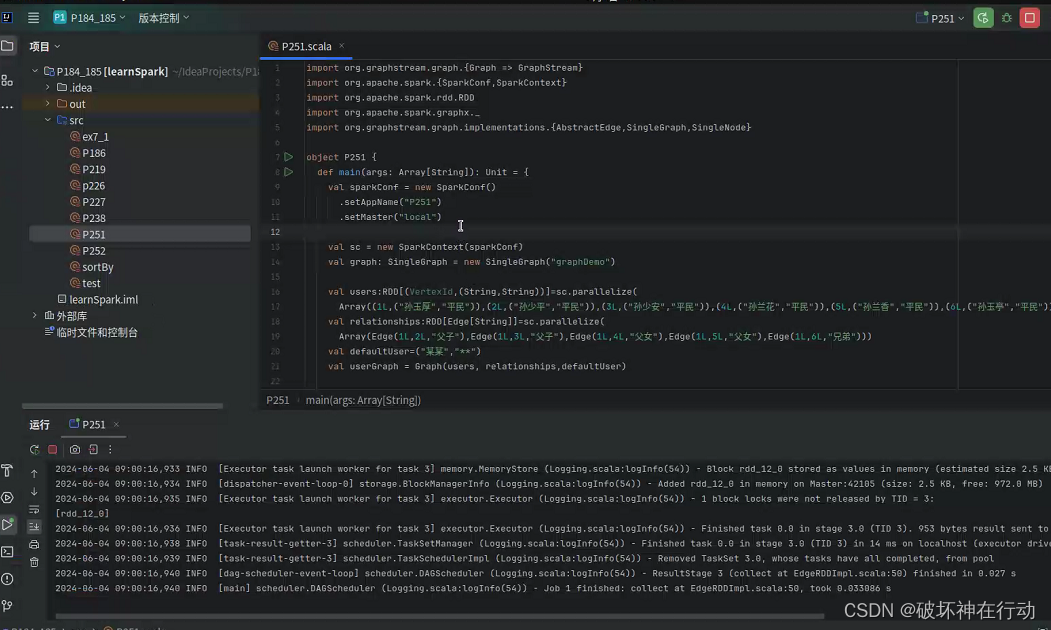
Task: Stop the process in the run toolbar
Action: 52,450
